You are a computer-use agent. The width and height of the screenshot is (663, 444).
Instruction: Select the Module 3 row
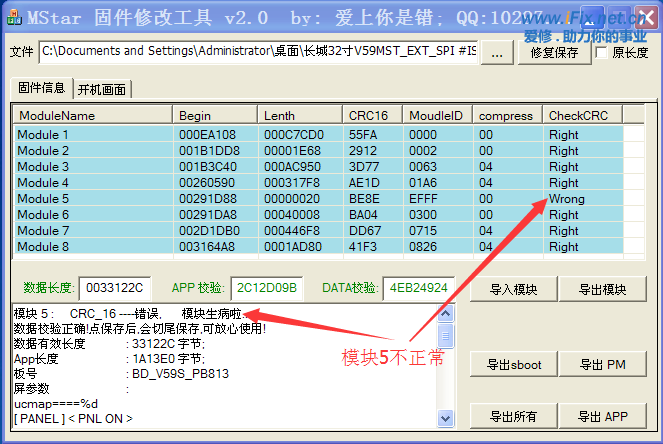click(319, 167)
